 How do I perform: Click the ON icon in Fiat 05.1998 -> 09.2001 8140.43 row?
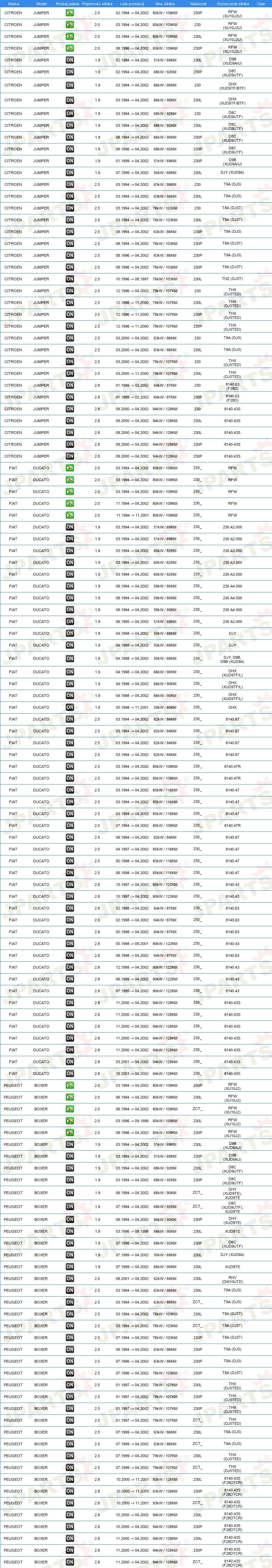(70, 944)
